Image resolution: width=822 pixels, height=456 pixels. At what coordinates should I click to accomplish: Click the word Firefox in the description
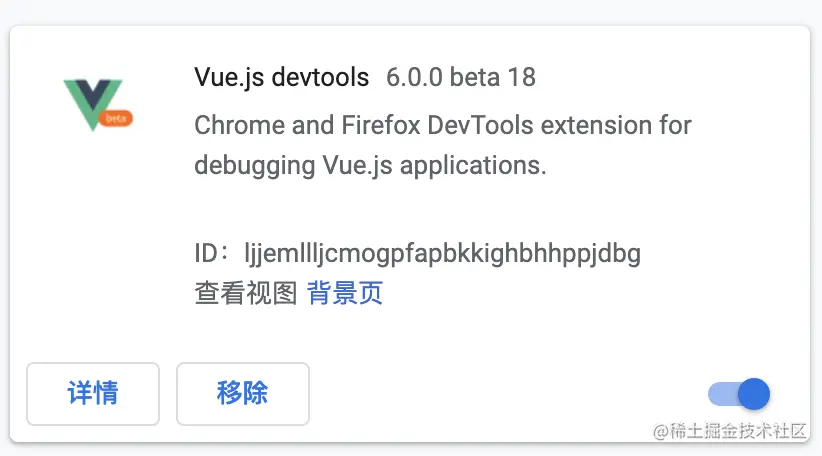(x=381, y=126)
